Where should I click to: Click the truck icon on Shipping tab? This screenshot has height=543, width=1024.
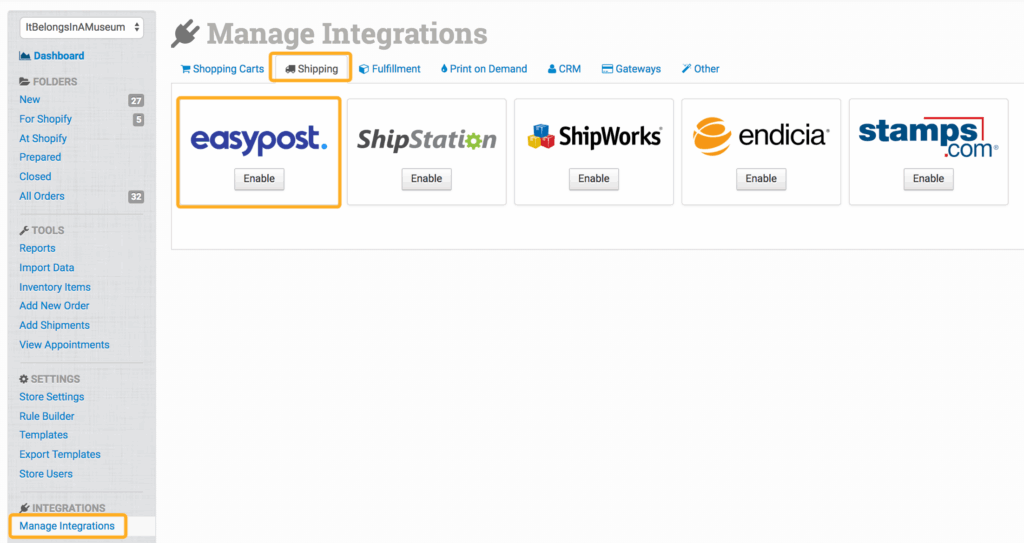290,69
